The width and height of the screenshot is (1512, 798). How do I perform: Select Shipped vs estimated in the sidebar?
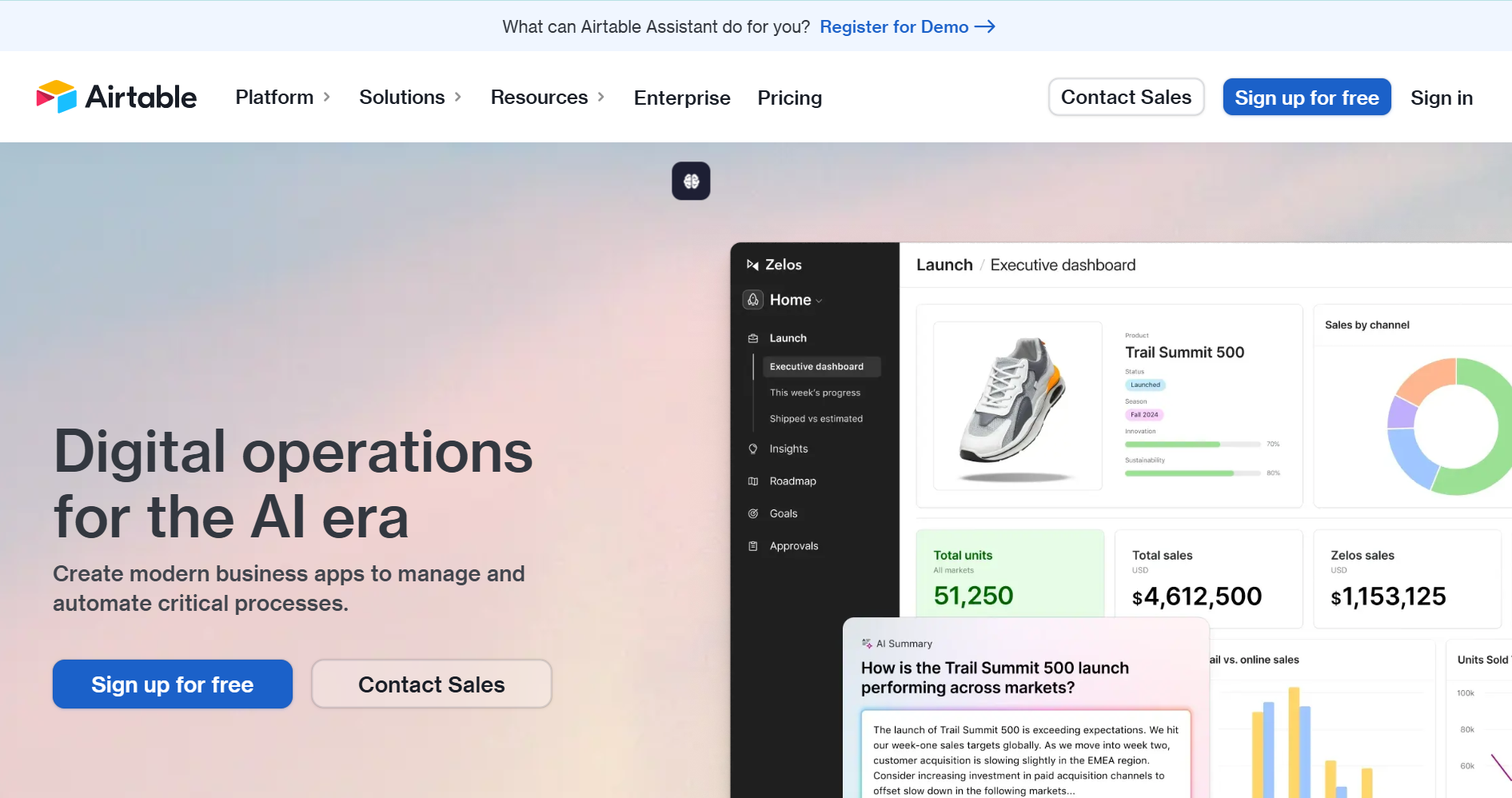816,418
